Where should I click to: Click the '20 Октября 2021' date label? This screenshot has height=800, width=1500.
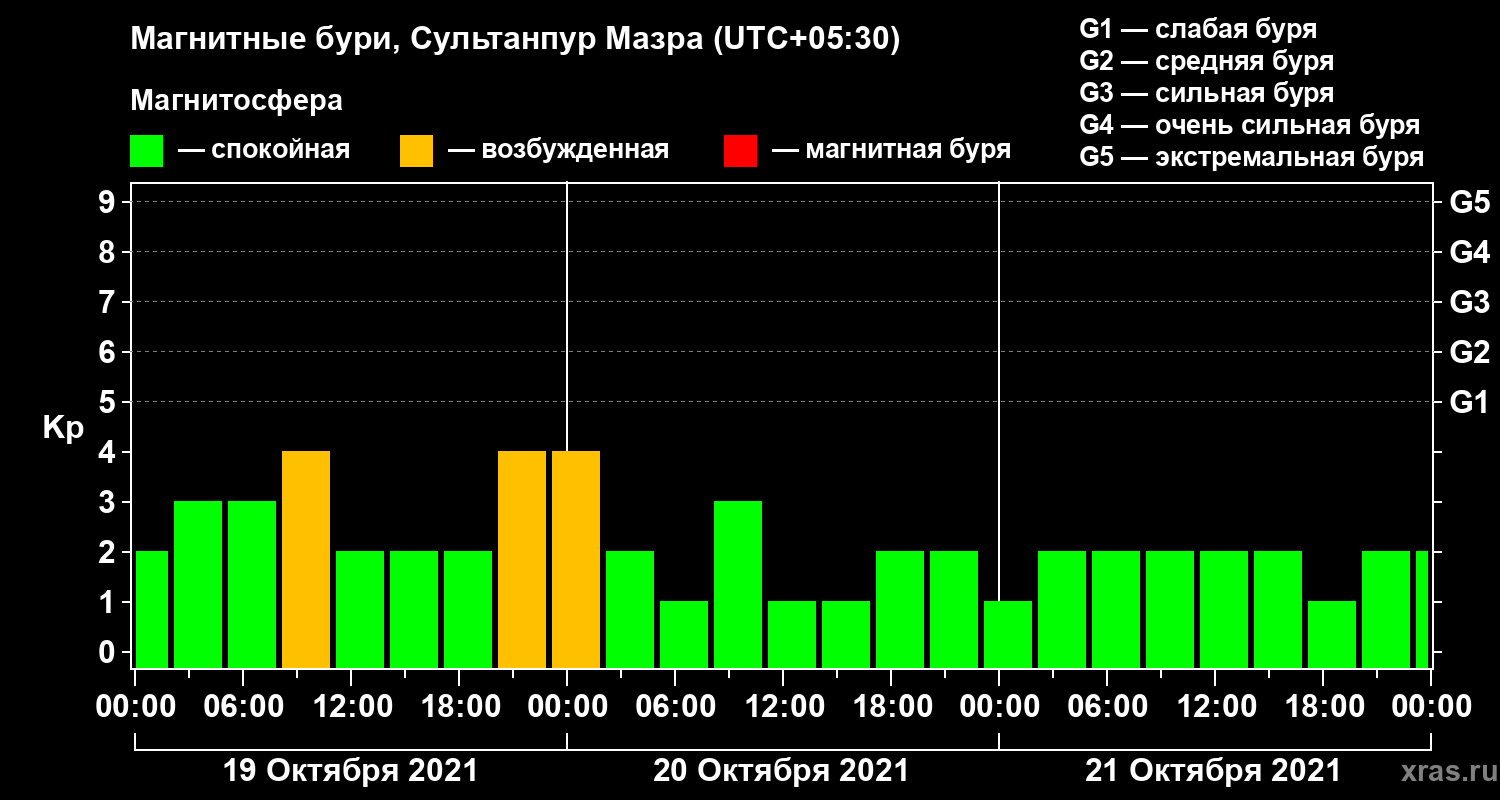coord(782,772)
